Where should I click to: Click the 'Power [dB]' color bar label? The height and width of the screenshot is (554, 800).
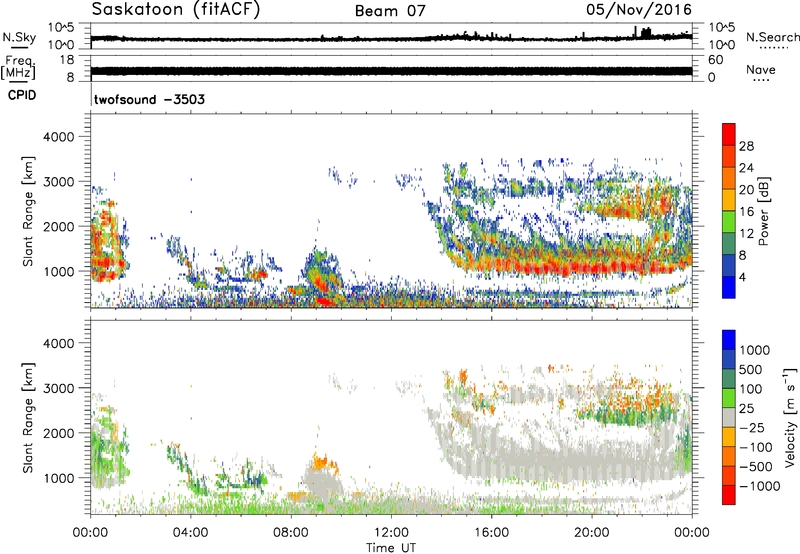point(763,211)
